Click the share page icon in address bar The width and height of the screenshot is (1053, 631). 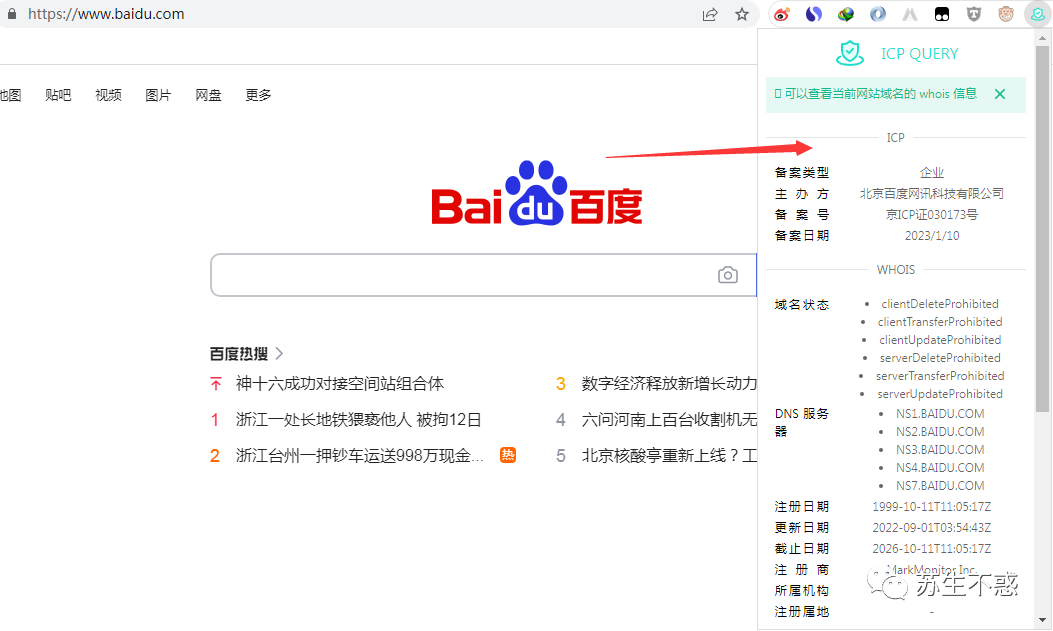(710, 14)
